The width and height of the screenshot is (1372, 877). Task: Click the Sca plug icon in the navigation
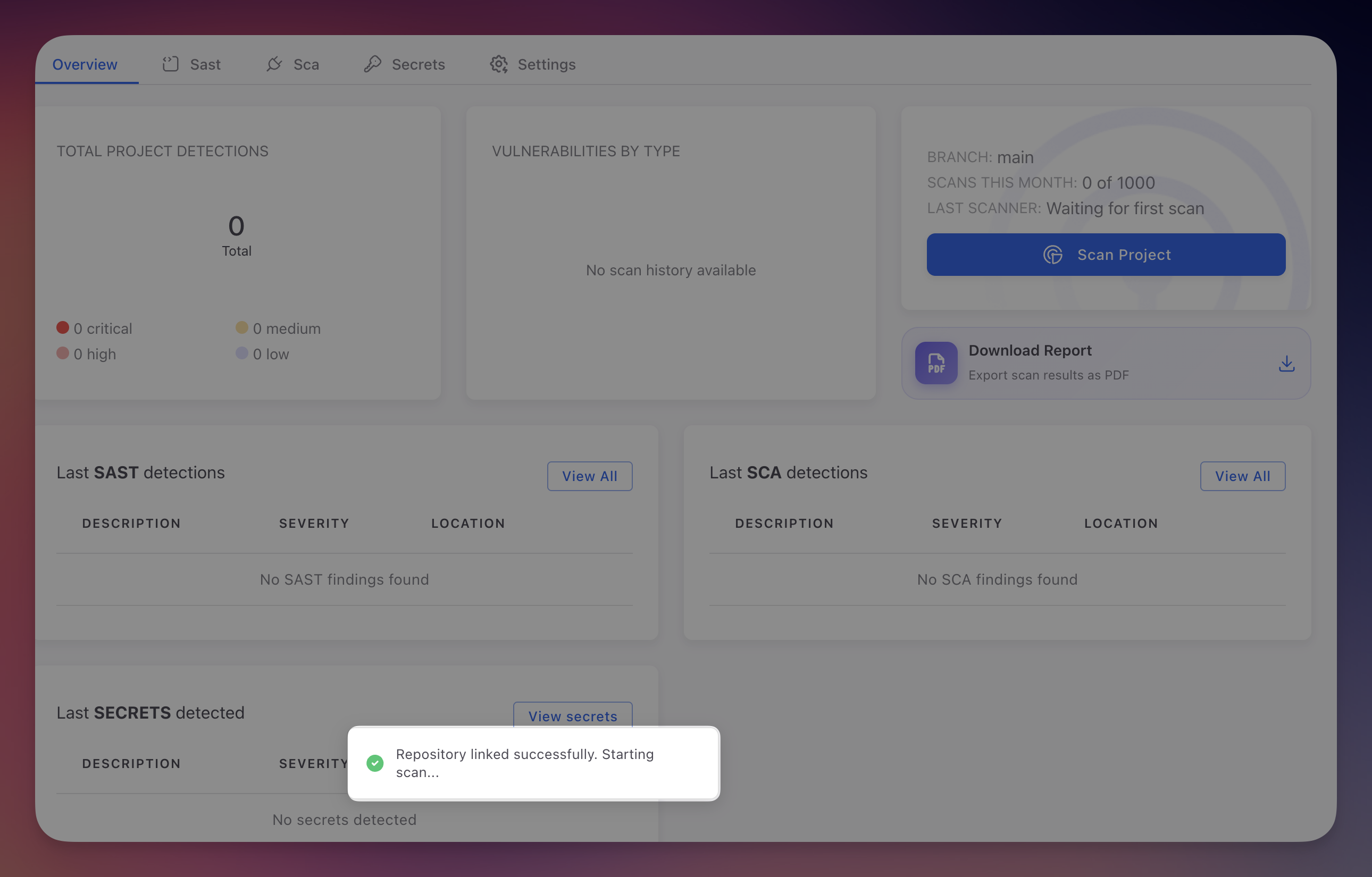(x=274, y=64)
